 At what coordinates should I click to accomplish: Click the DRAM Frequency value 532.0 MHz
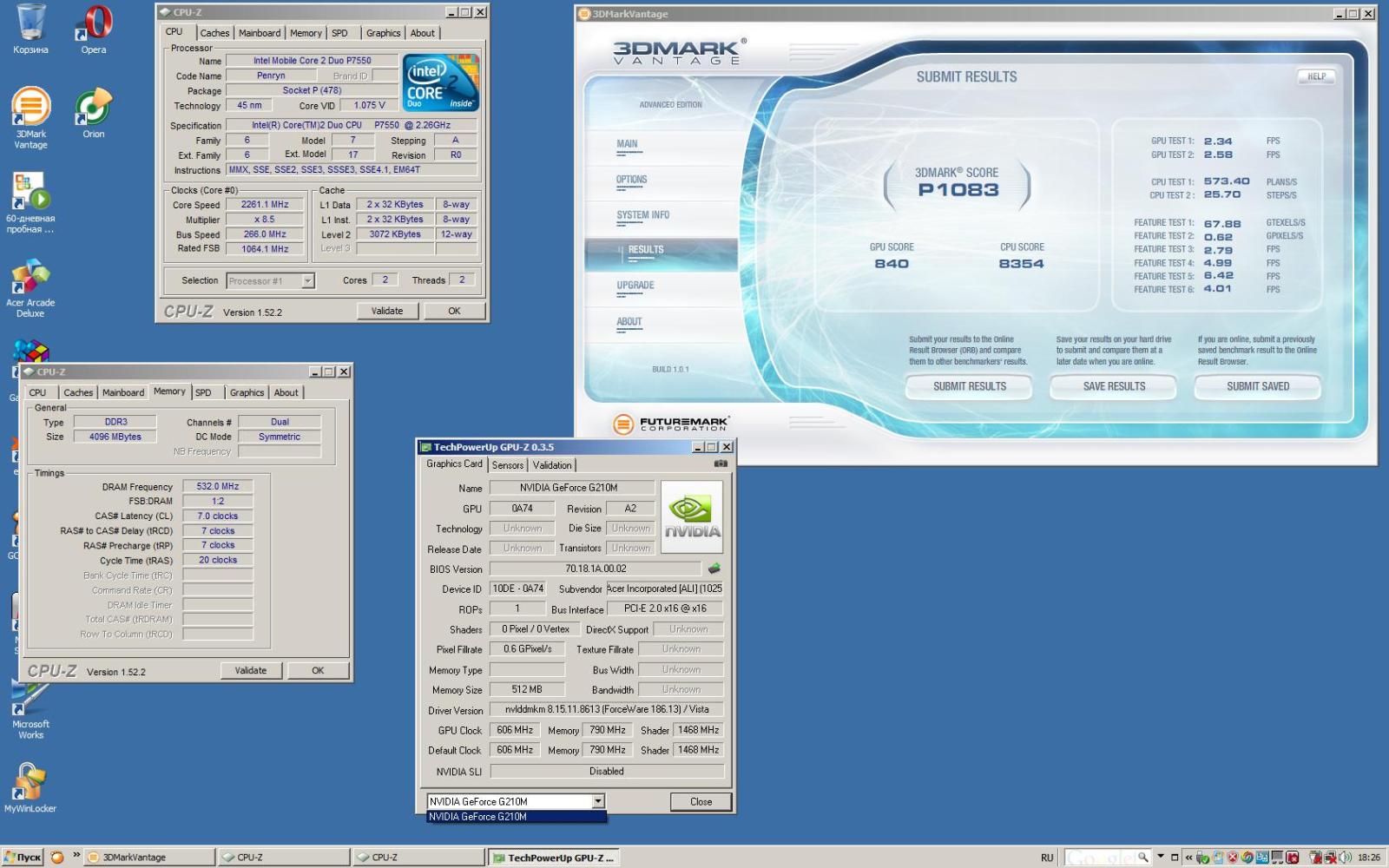pyautogui.click(x=217, y=487)
